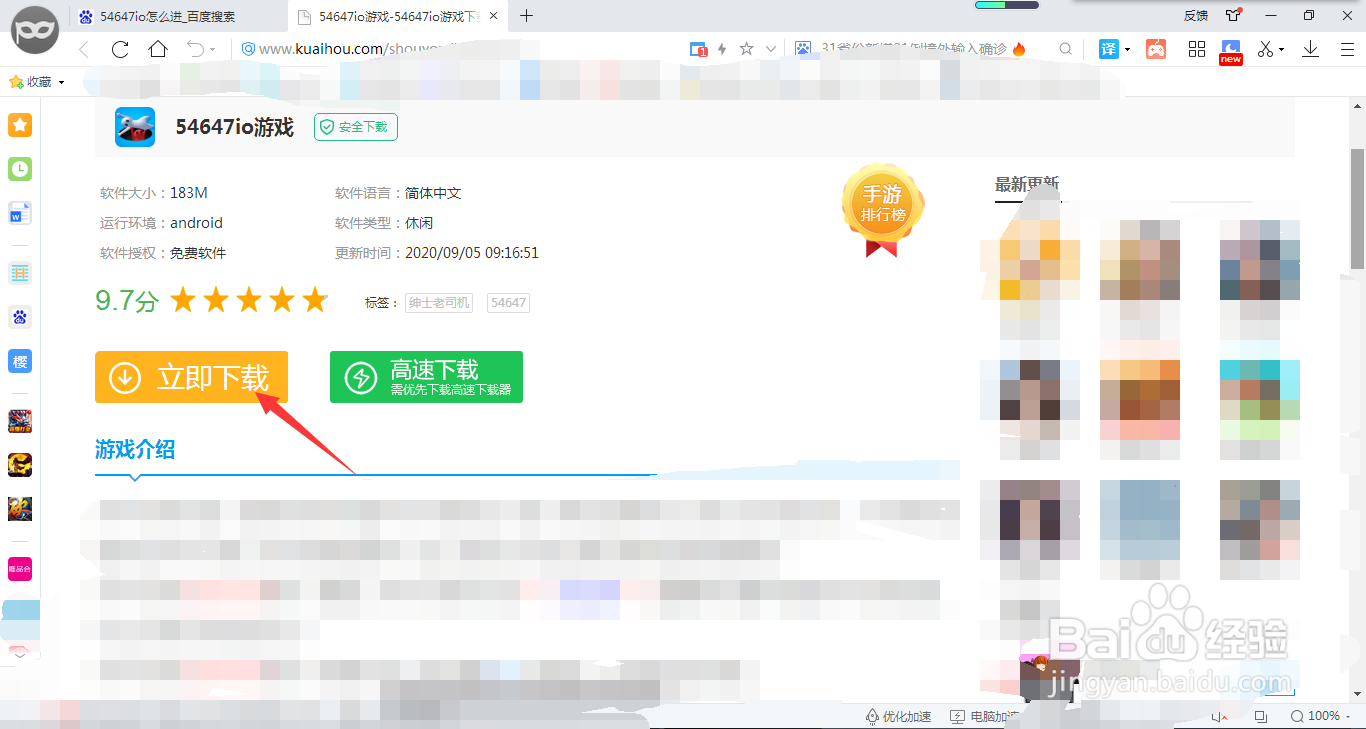
Task: Open the red game controller extension
Action: click(x=1156, y=49)
